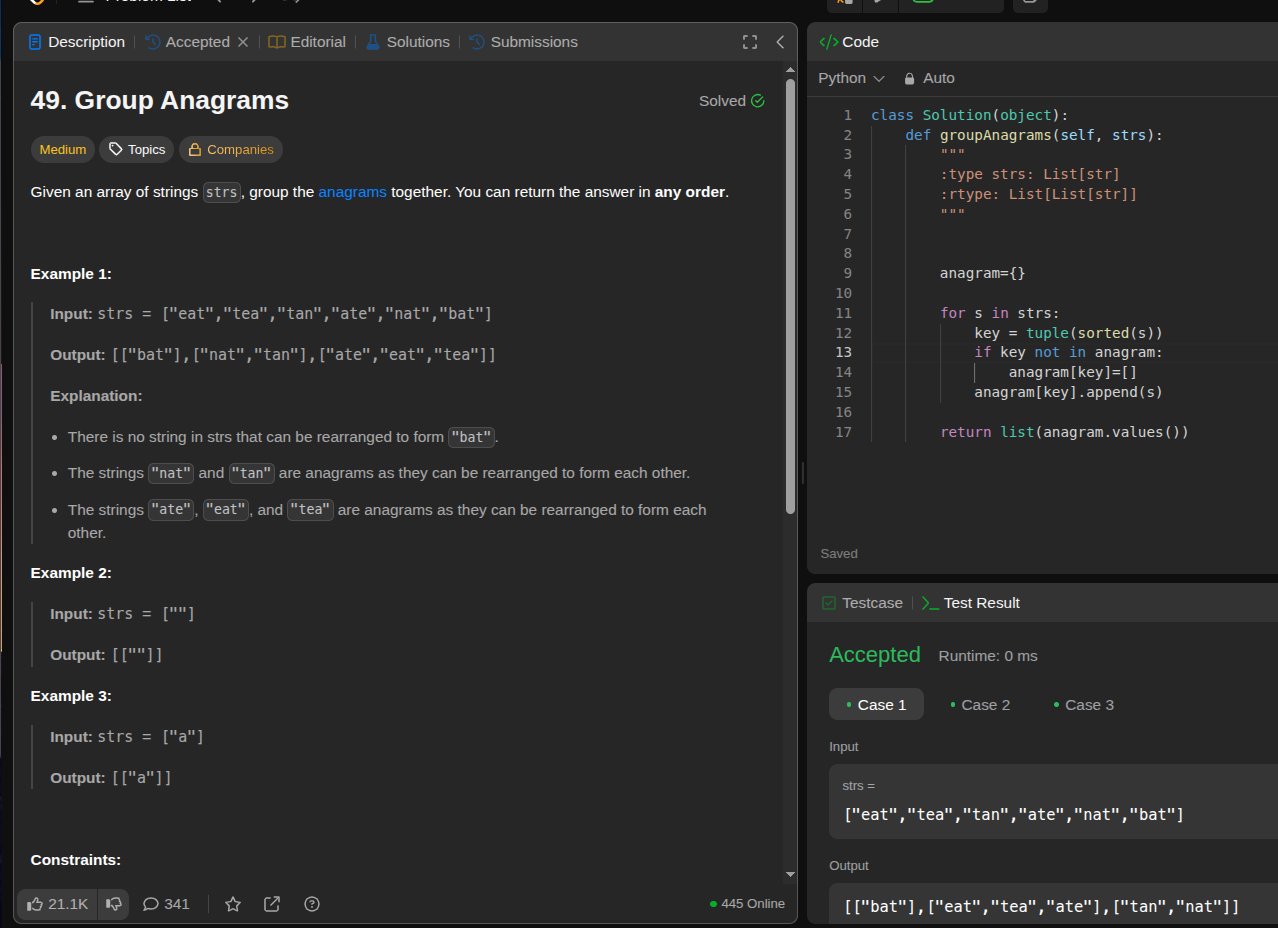Star this problem as favorite
This screenshot has width=1278, height=928.
coord(233,904)
